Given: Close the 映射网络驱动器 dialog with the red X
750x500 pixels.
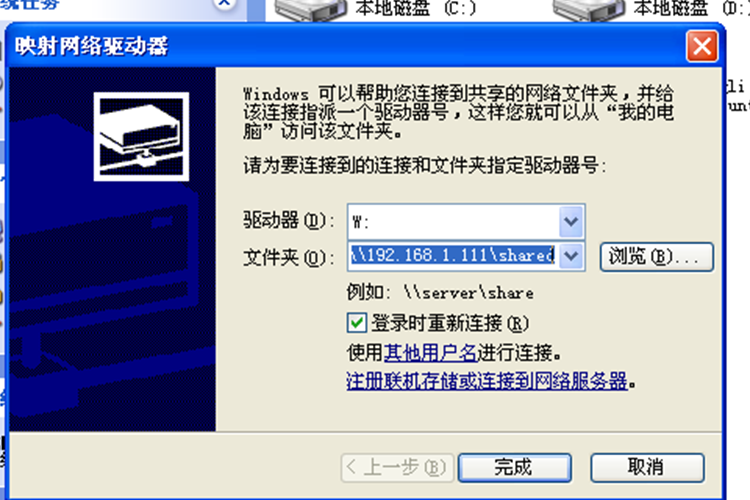Looking at the screenshot, I should click(x=702, y=46).
